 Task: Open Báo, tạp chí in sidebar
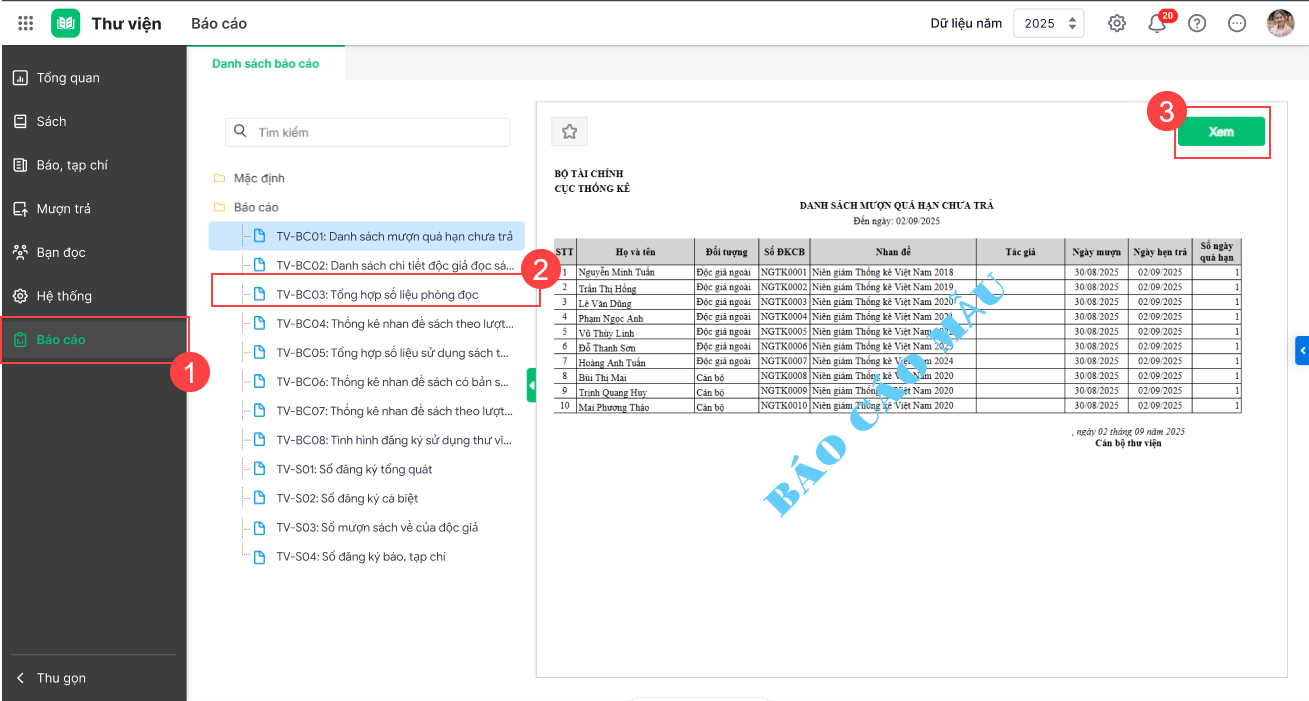(x=93, y=165)
